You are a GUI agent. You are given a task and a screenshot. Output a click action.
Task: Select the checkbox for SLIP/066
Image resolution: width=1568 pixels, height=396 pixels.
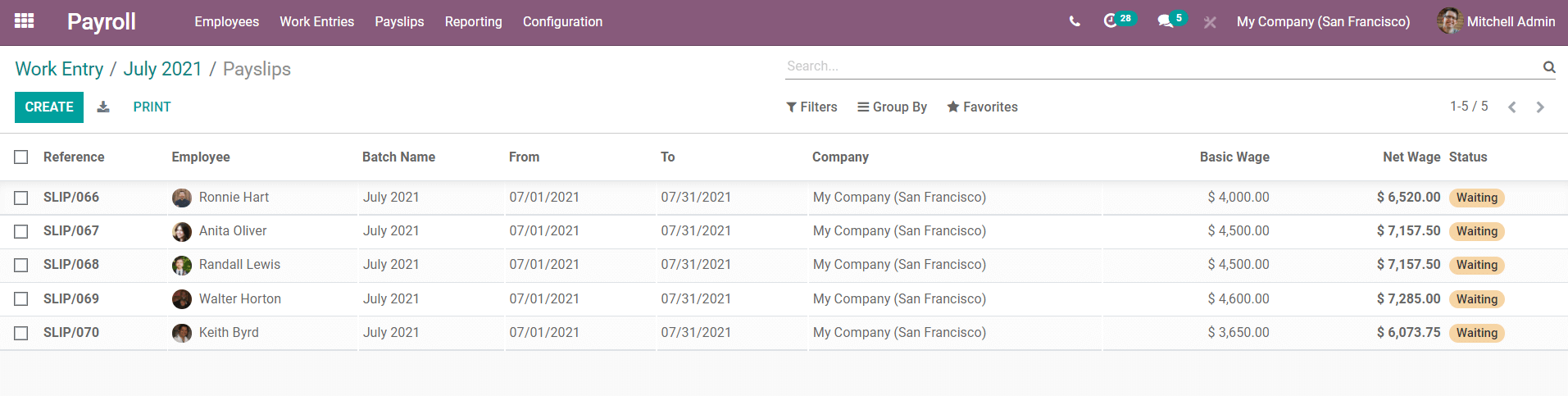pos(21,198)
